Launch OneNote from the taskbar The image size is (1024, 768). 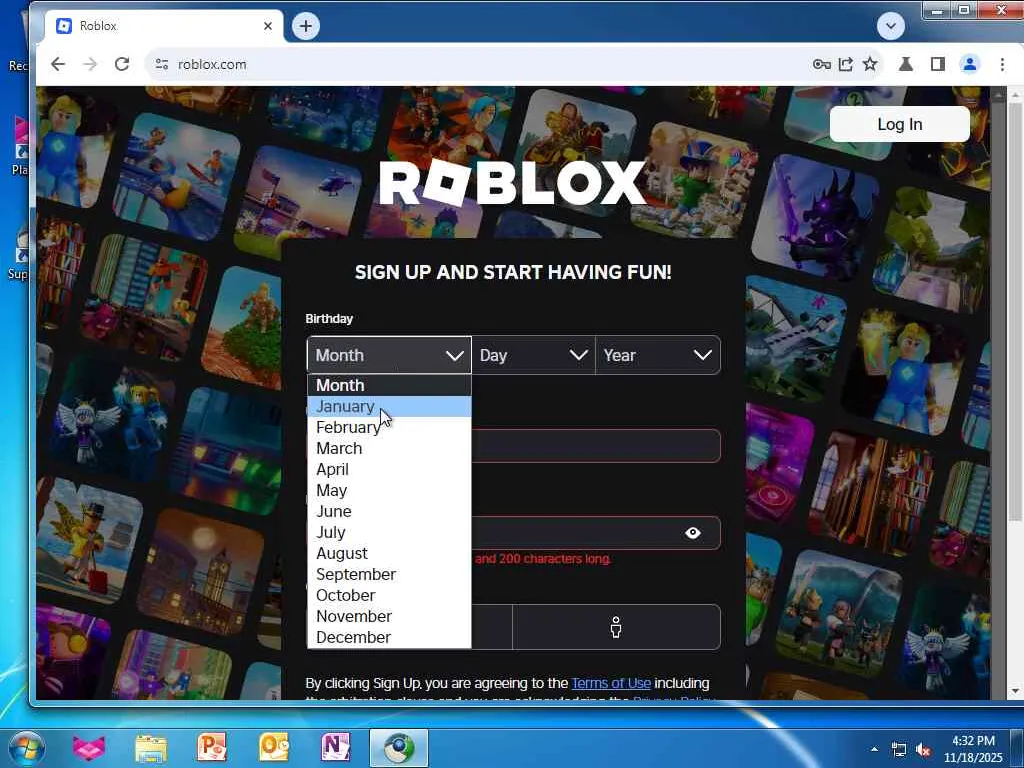point(336,748)
